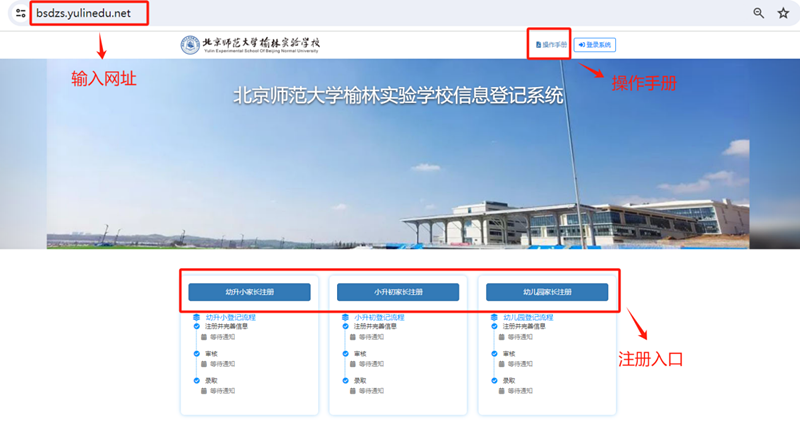This screenshot has width=800, height=432.
Task: Click 等待通知 under 注册并完善信息 in 幼儿园 card
Action: (520, 337)
